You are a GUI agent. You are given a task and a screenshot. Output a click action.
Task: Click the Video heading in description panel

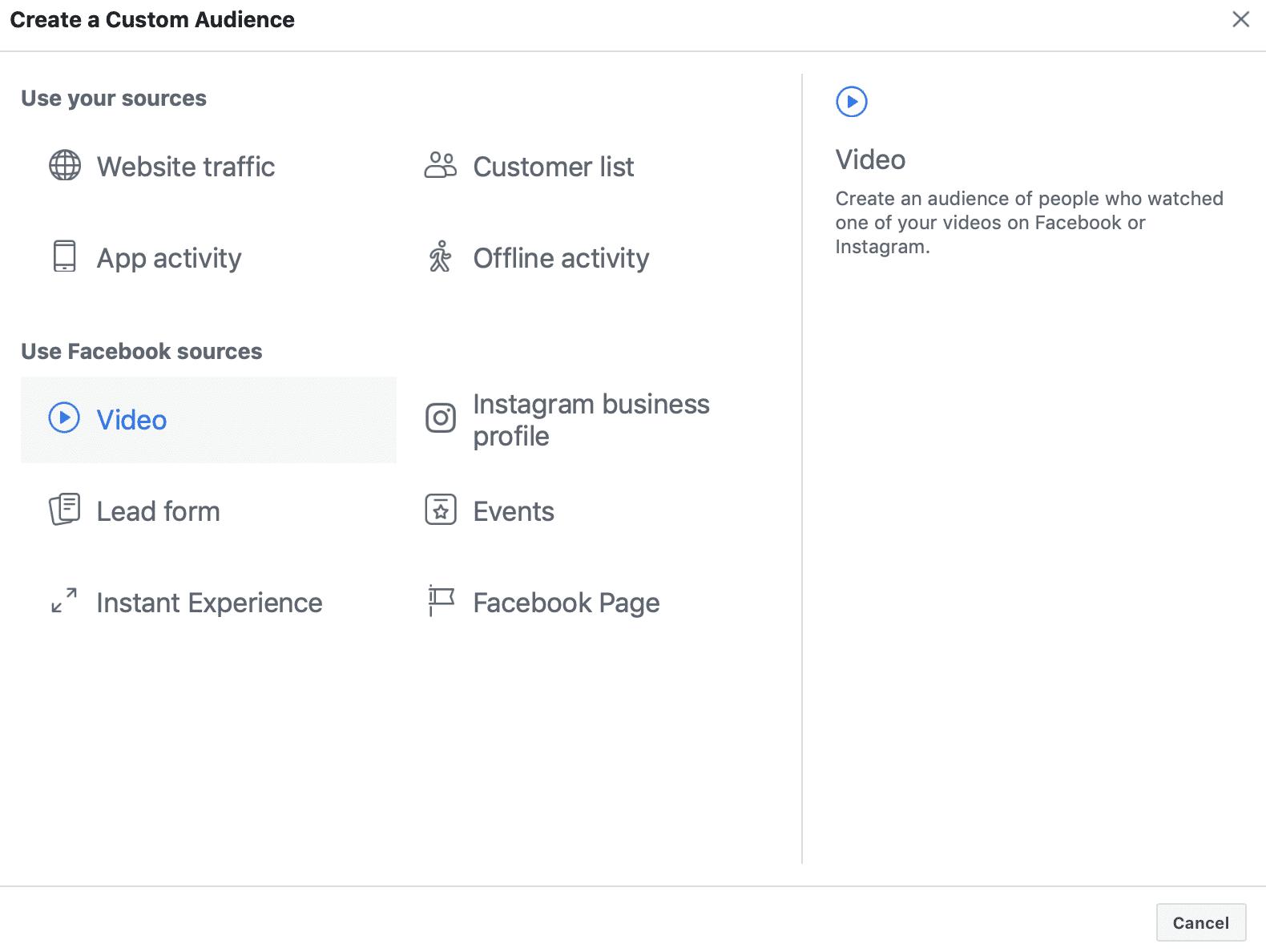pos(870,159)
